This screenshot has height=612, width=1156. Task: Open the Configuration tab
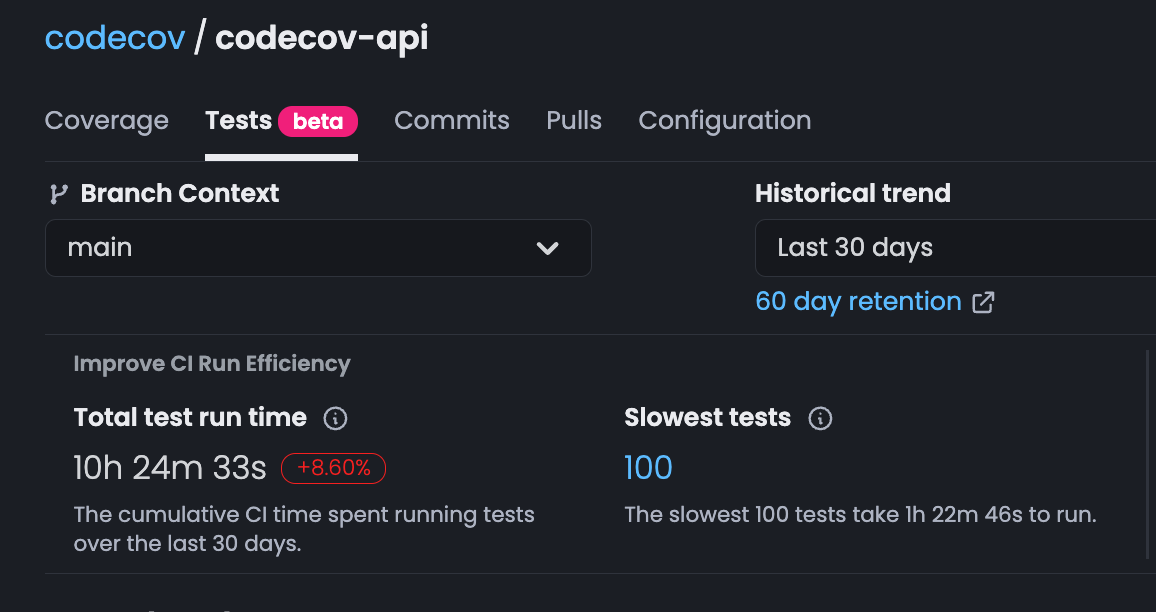(724, 120)
